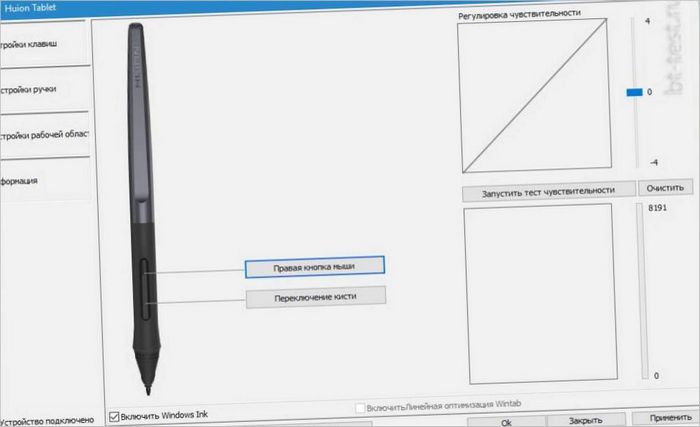
Task: Click inside the blank pressure test canvas
Action: click(x=540, y=293)
